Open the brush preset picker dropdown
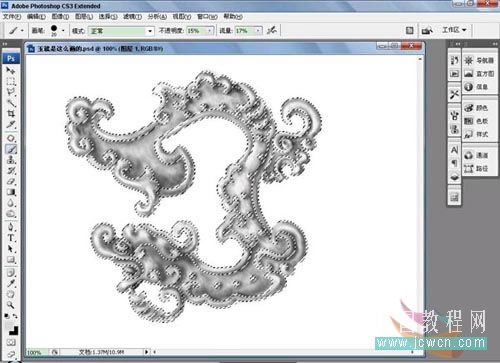500x363 pixels. (x=63, y=31)
